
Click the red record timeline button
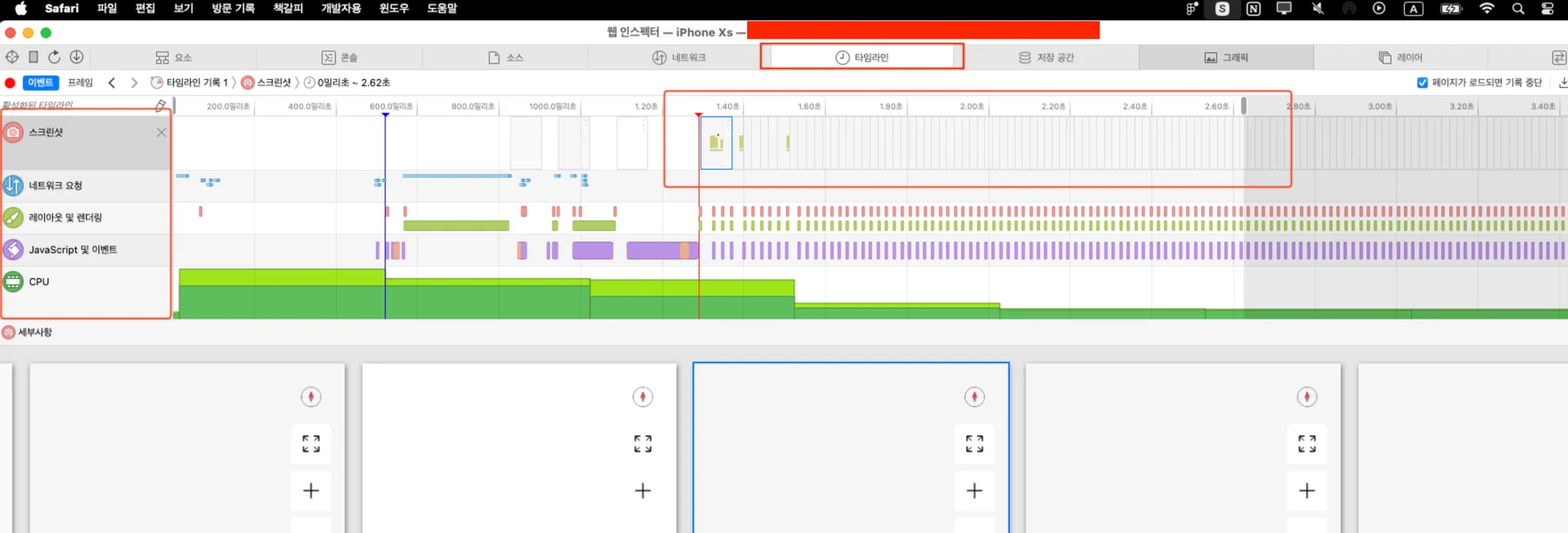[x=10, y=82]
